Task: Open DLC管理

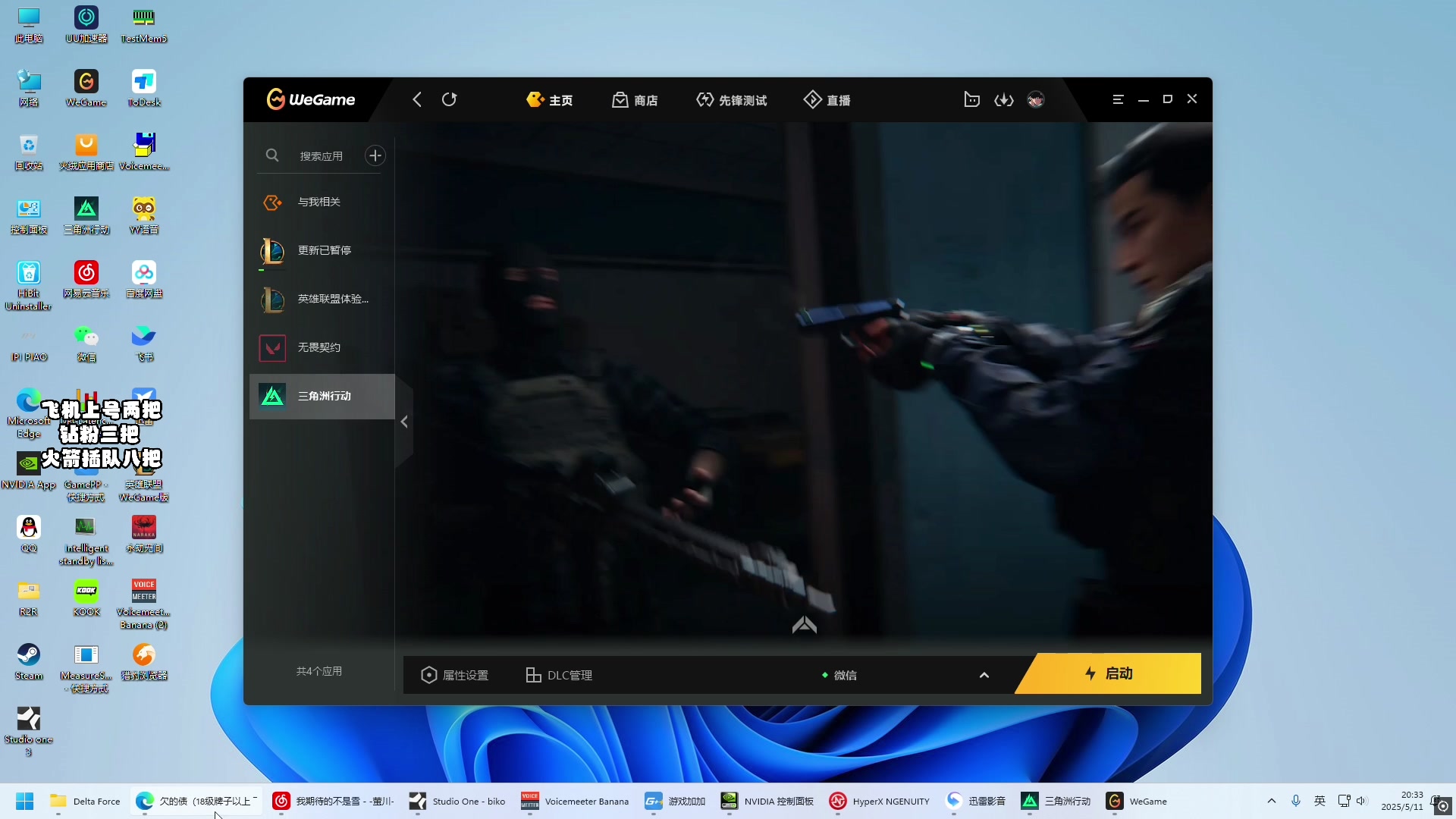Action: tap(559, 675)
